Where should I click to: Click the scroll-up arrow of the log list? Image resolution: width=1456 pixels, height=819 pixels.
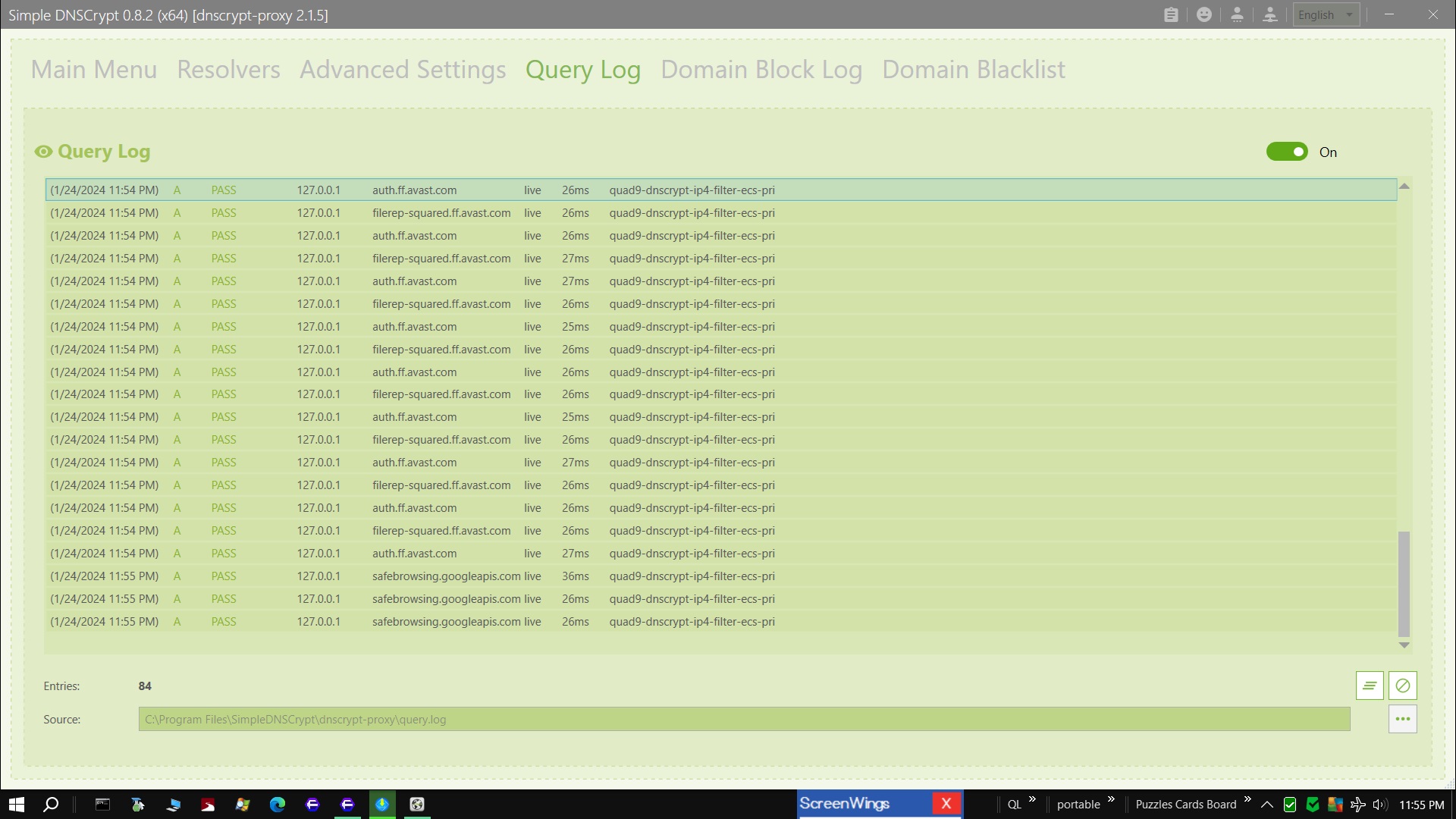pyautogui.click(x=1404, y=186)
